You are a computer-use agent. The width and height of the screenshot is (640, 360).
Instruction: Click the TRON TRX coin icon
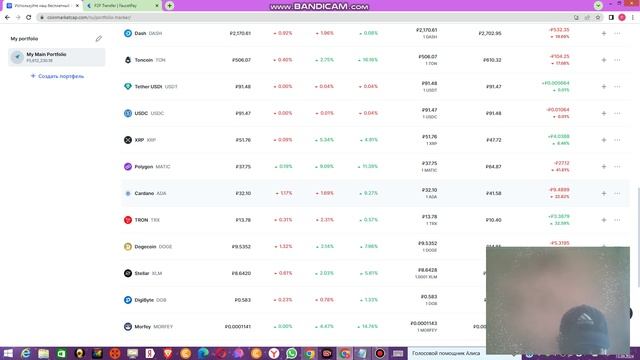tap(128, 220)
